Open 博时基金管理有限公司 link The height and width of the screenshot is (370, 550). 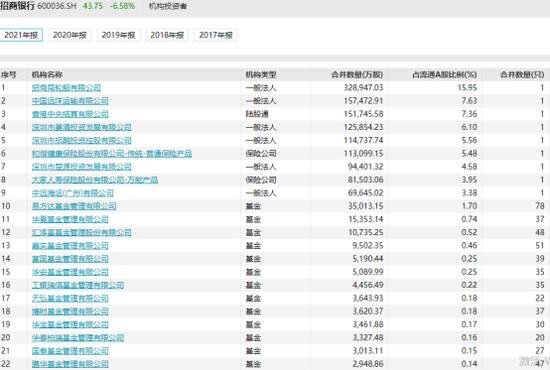coord(70,311)
